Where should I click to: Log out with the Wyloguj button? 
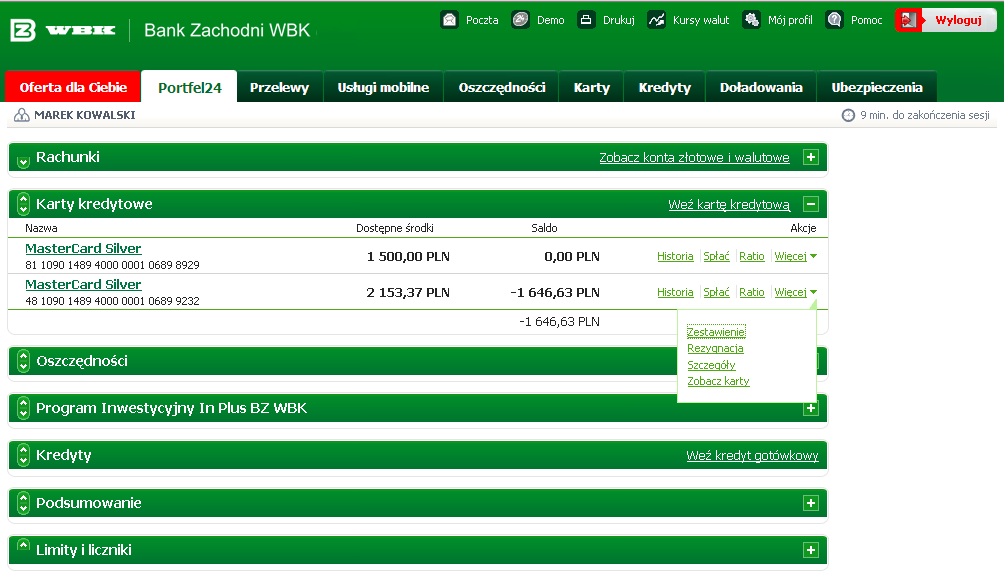click(945, 20)
